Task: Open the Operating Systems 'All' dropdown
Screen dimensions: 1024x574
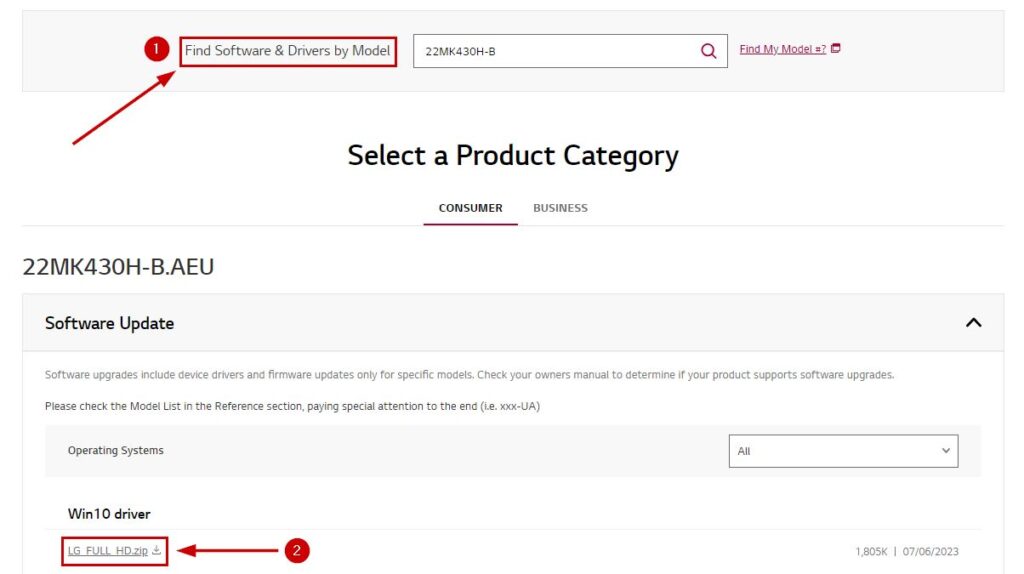Action: (x=843, y=451)
